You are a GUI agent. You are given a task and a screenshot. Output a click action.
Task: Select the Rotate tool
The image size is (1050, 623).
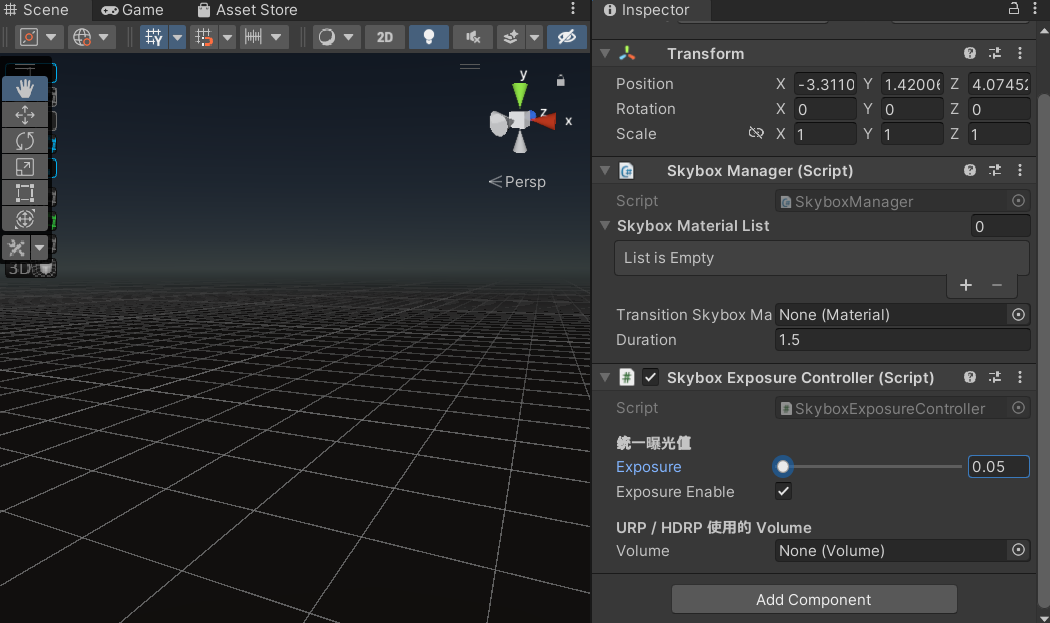point(25,141)
